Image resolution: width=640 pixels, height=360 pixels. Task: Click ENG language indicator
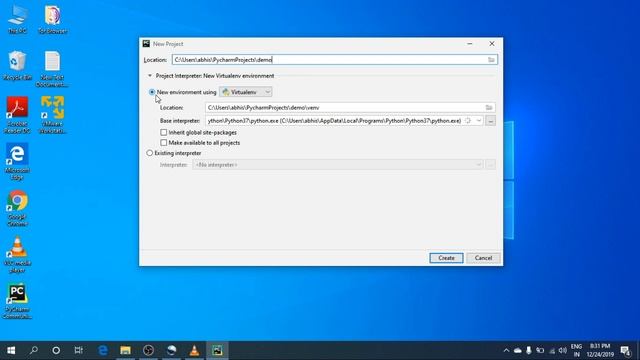point(576,350)
